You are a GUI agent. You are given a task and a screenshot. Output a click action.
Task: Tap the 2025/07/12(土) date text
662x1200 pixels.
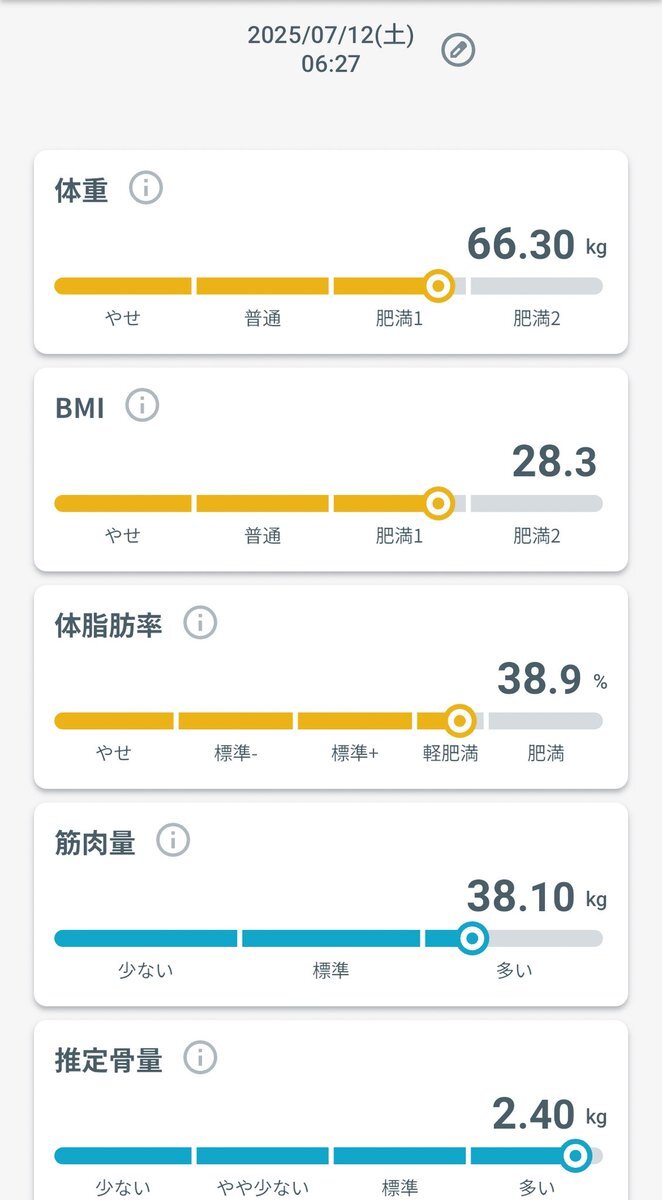coord(331,36)
